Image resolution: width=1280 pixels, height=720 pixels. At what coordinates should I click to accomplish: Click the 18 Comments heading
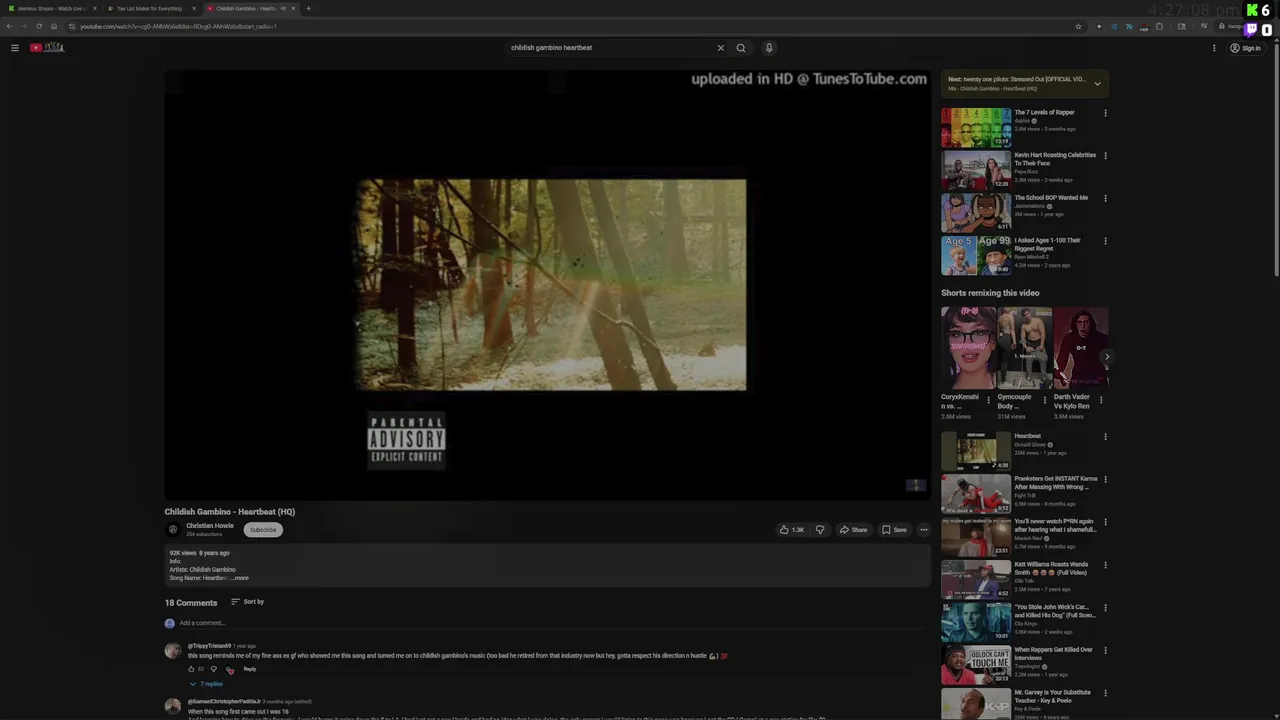coord(191,603)
